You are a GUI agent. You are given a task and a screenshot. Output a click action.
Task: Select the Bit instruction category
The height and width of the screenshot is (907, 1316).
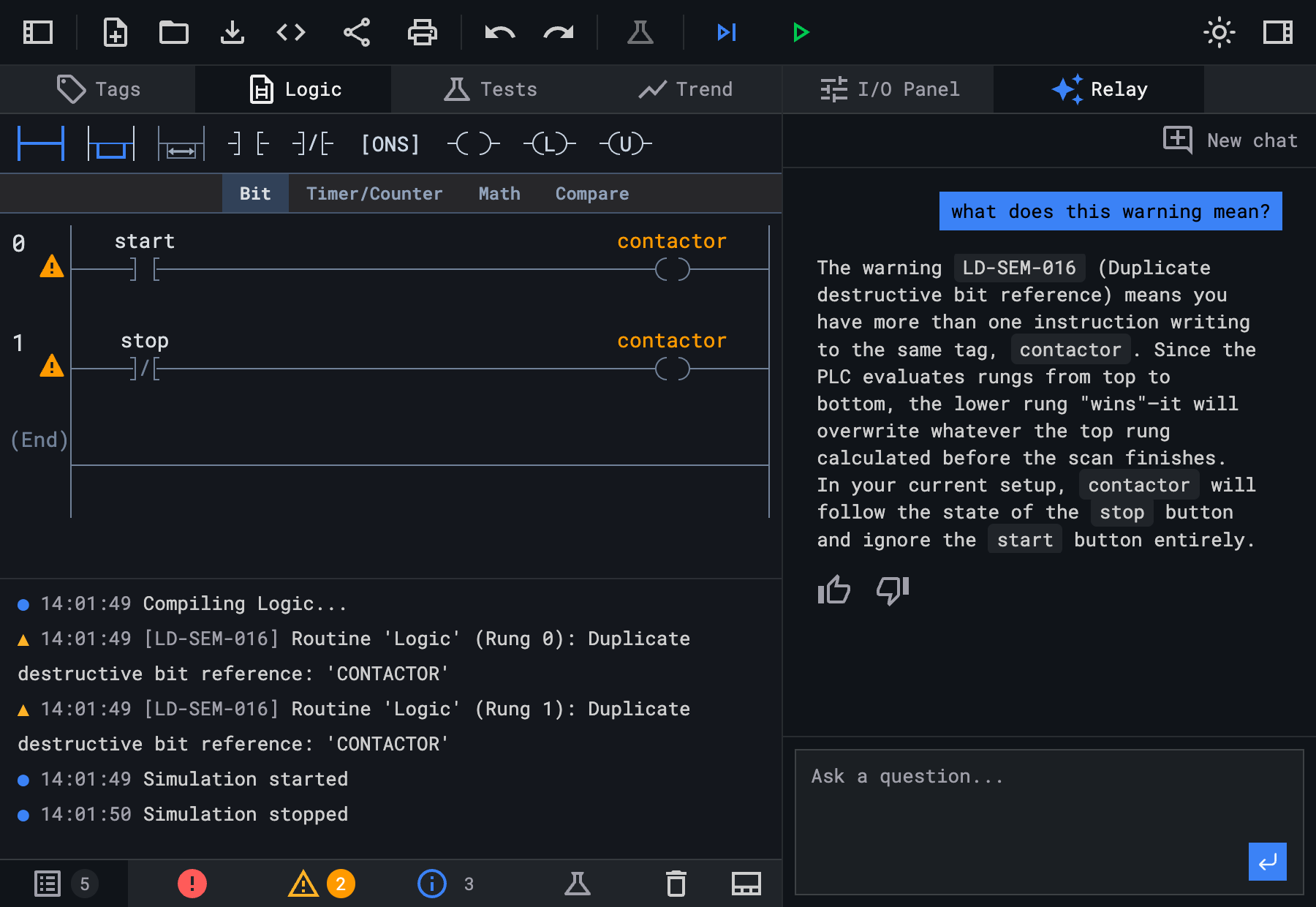point(255,194)
